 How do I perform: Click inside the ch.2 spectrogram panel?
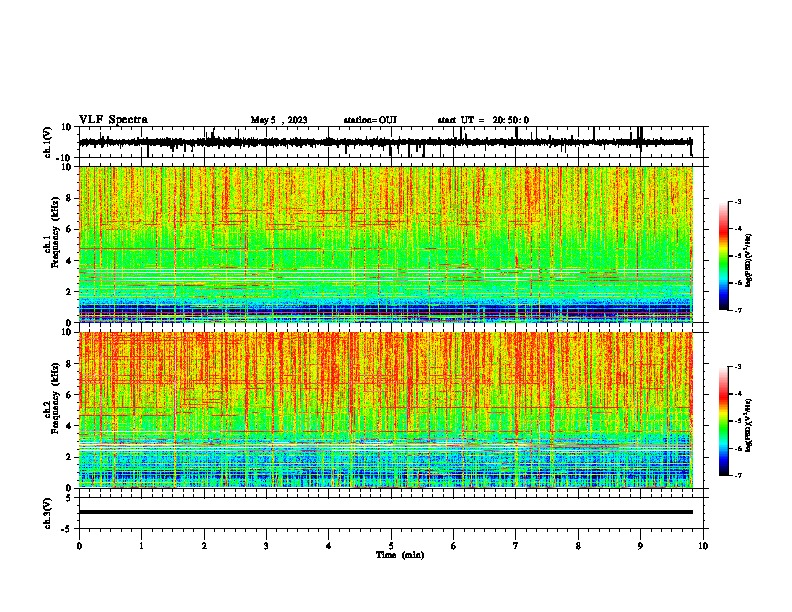pyautogui.click(x=385, y=410)
